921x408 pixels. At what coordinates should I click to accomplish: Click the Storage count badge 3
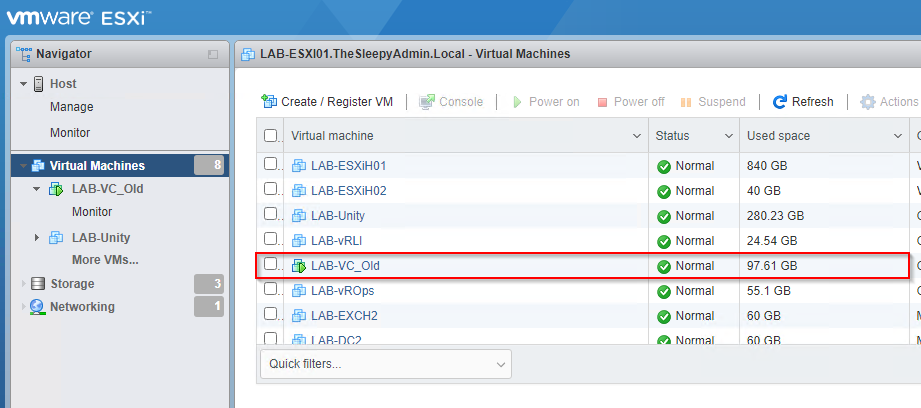[209, 284]
